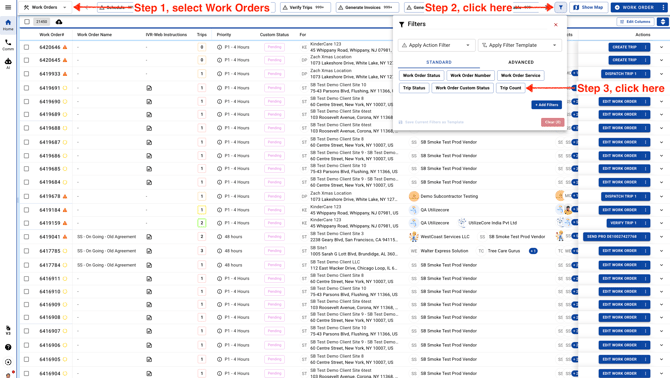Screen dimensions: 670x378
Task: Expand the row chevron for work order 6417785
Action: (x=661, y=251)
